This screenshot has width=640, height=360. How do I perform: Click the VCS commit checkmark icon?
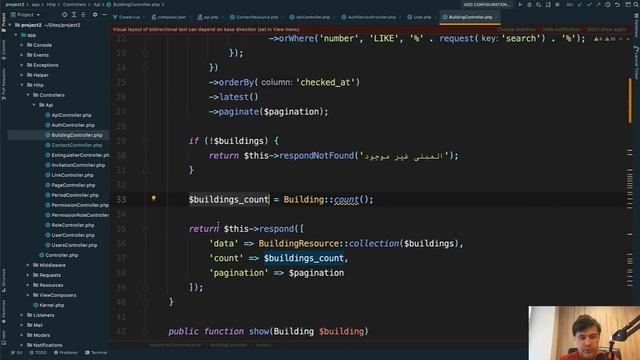click(589, 4)
